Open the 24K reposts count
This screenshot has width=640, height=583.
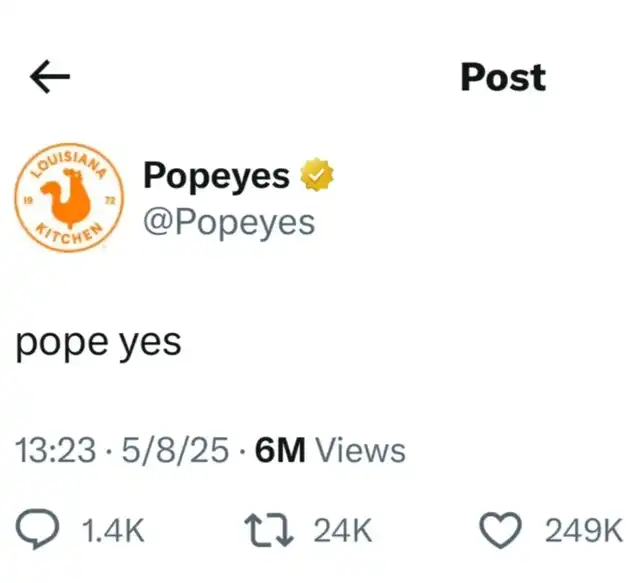343,530
